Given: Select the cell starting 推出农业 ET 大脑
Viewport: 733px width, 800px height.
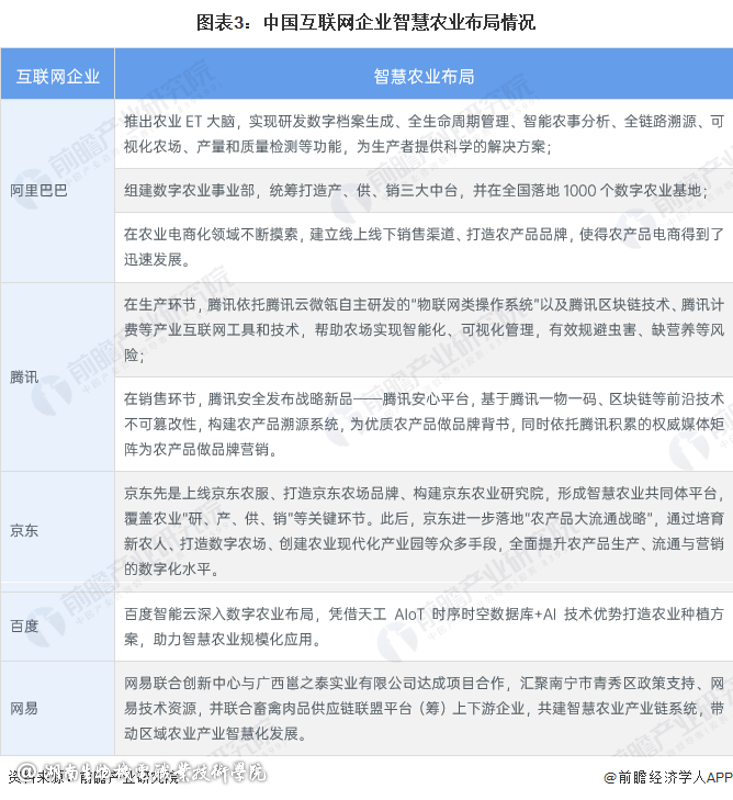Looking at the screenshot, I should coord(424,134).
